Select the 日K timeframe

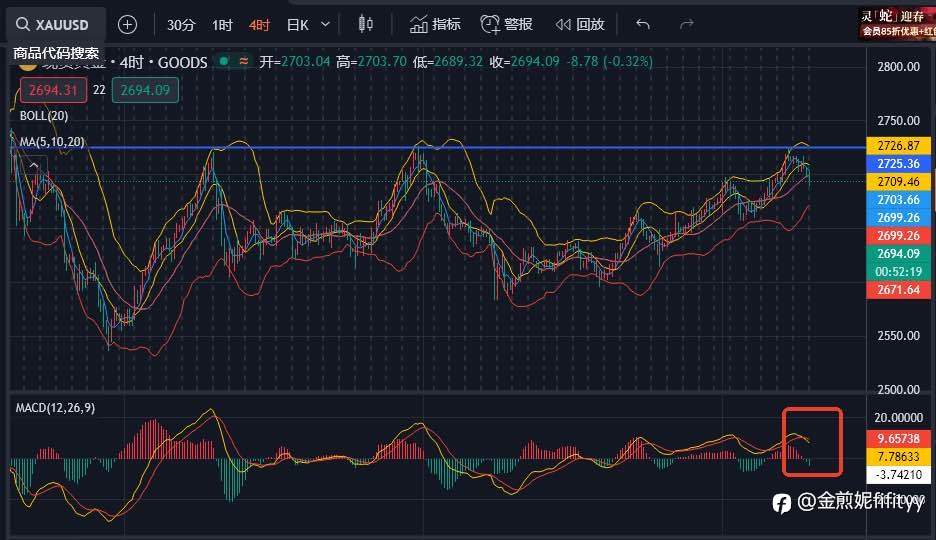(x=297, y=24)
